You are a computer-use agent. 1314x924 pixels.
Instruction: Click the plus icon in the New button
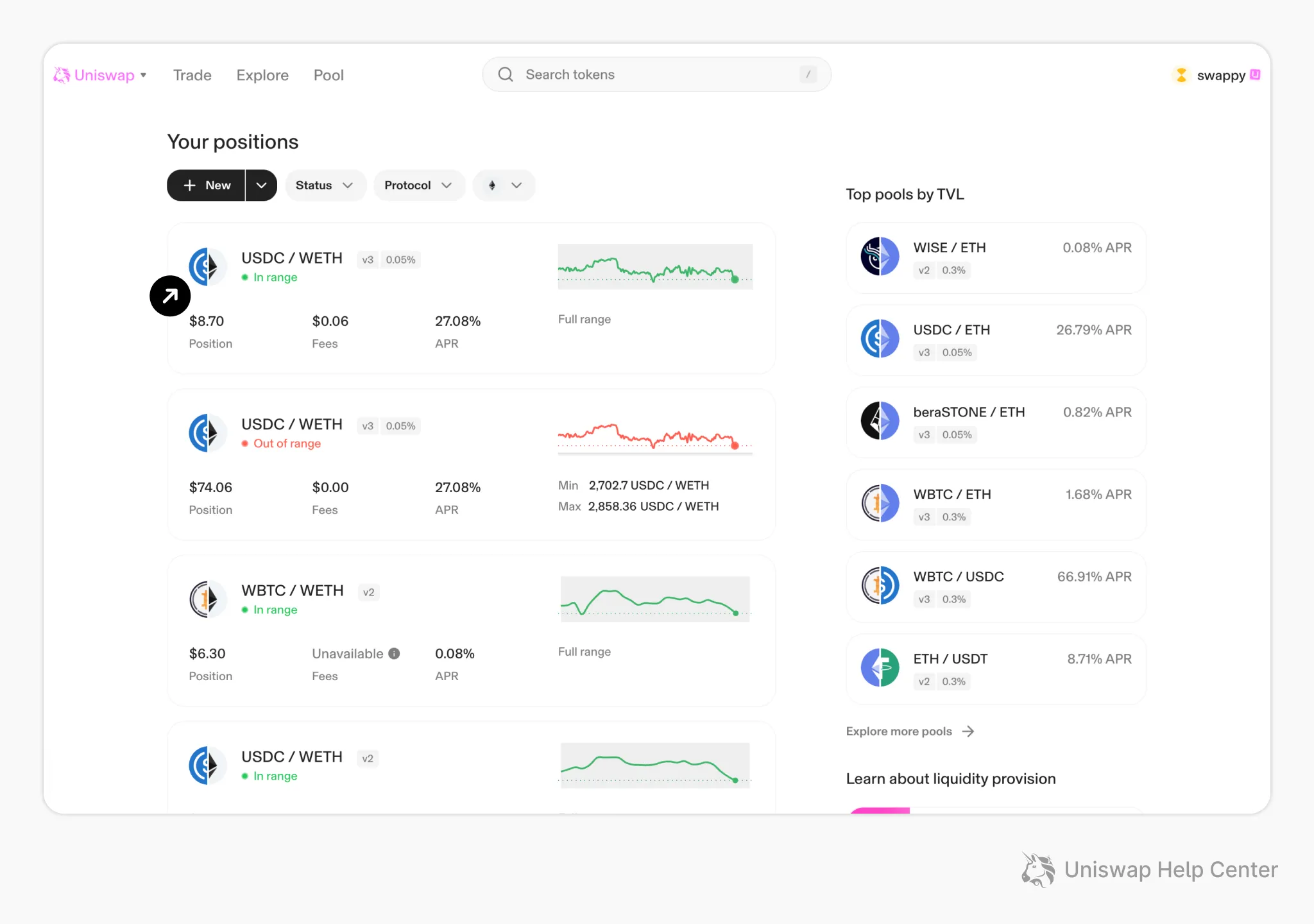click(x=189, y=185)
